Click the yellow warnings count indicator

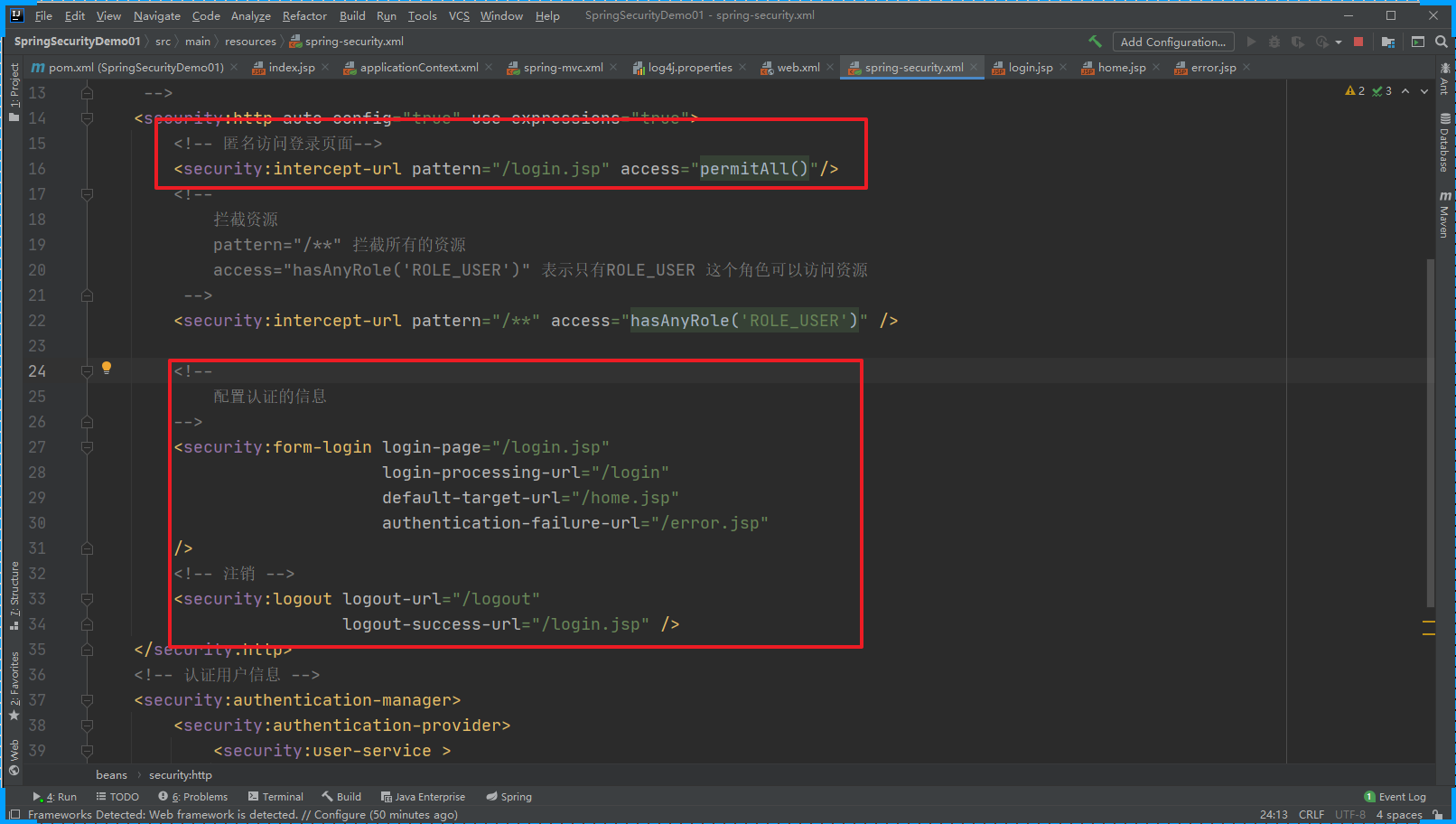click(1355, 91)
